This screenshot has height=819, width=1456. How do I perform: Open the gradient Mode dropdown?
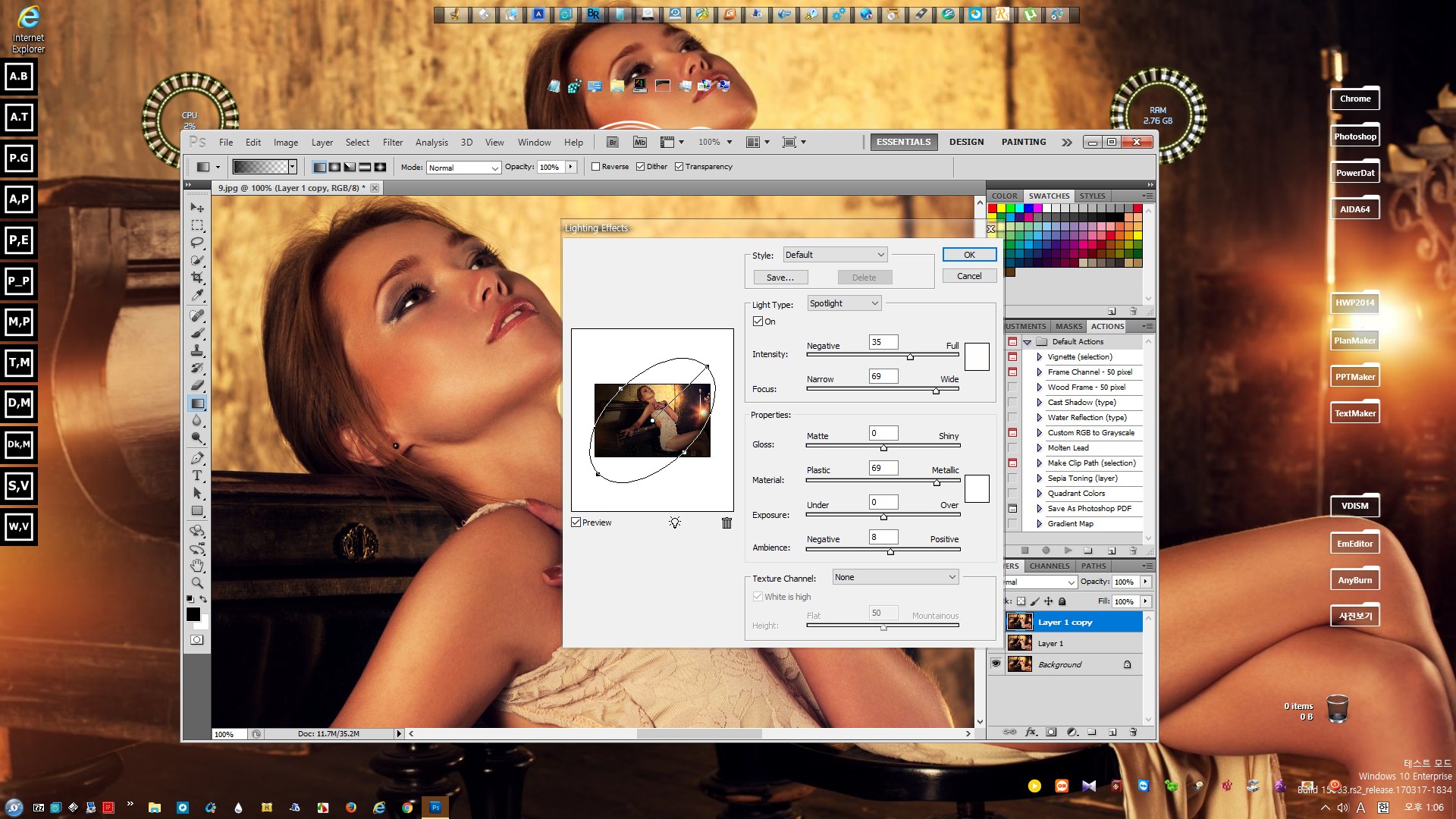463,168
